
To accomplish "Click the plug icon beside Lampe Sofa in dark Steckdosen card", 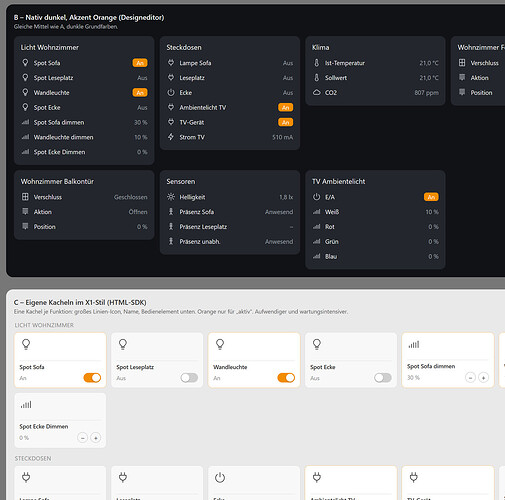I will click(x=171, y=63).
